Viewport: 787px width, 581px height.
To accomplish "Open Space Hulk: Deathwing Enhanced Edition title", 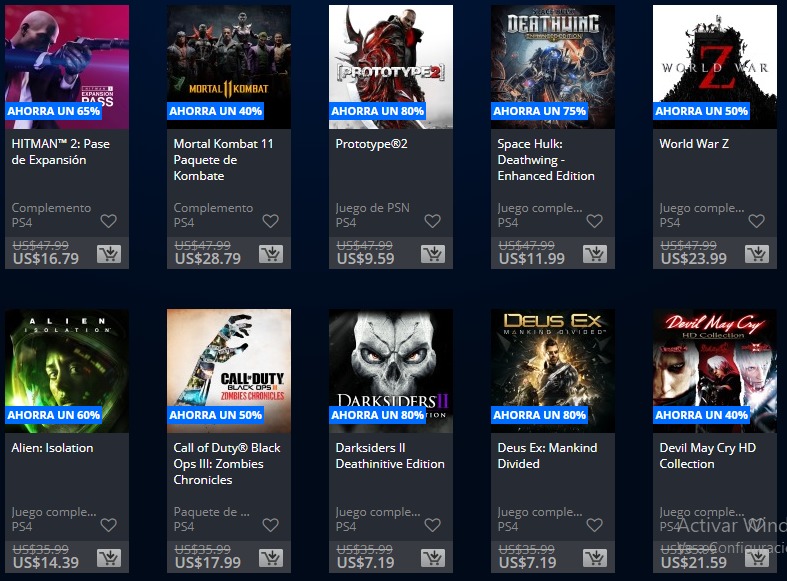I will pos(546,160).
